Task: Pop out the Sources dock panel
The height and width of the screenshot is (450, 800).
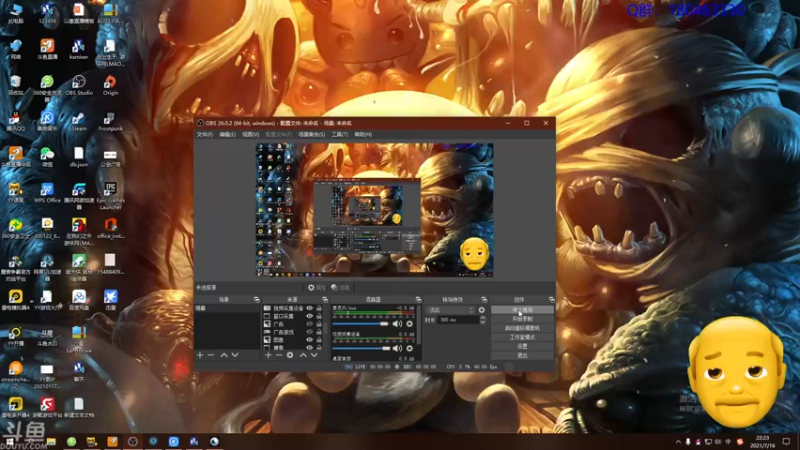Action: (x=325, y=299)
